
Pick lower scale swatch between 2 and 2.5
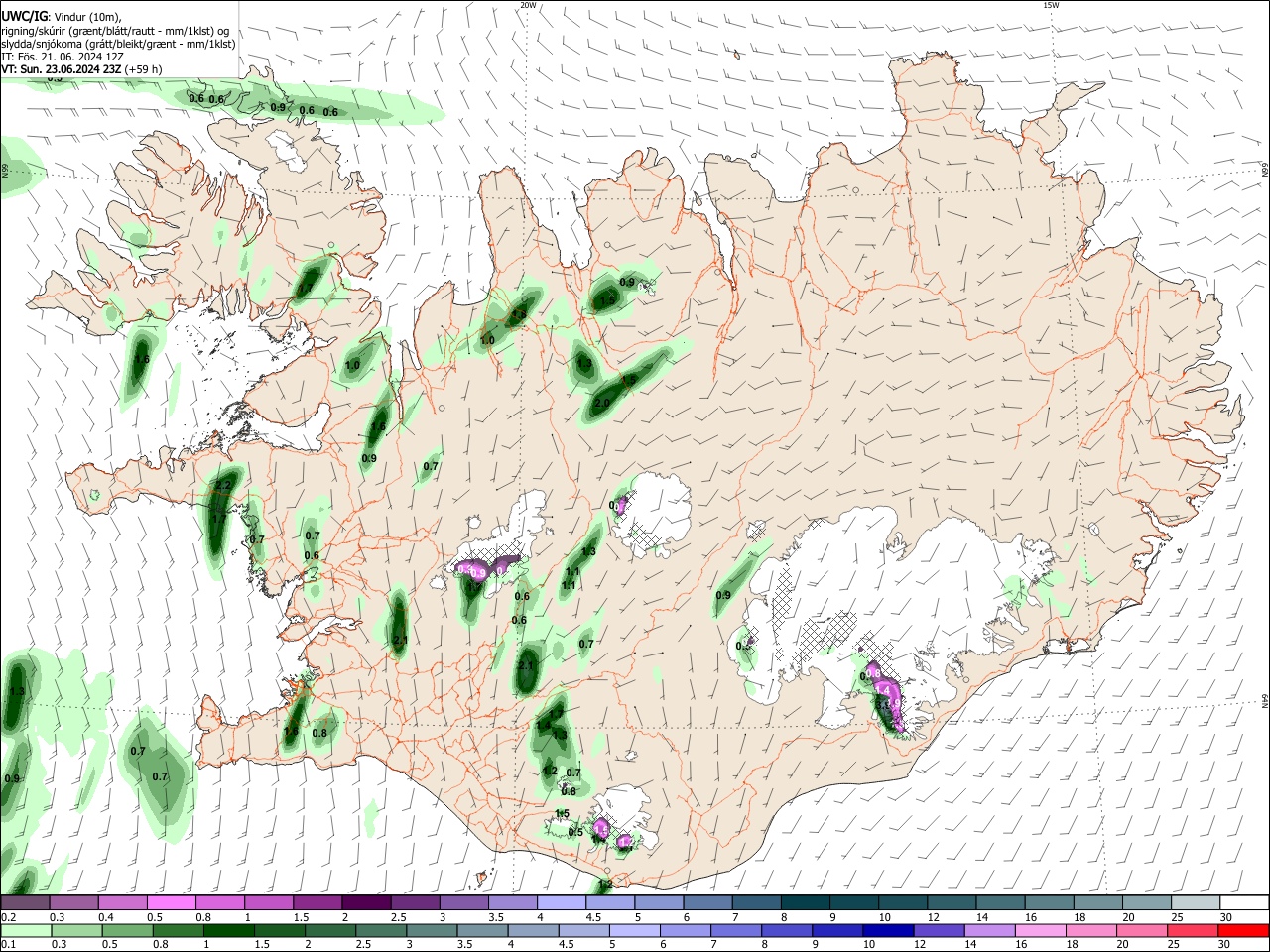[330, 930]
